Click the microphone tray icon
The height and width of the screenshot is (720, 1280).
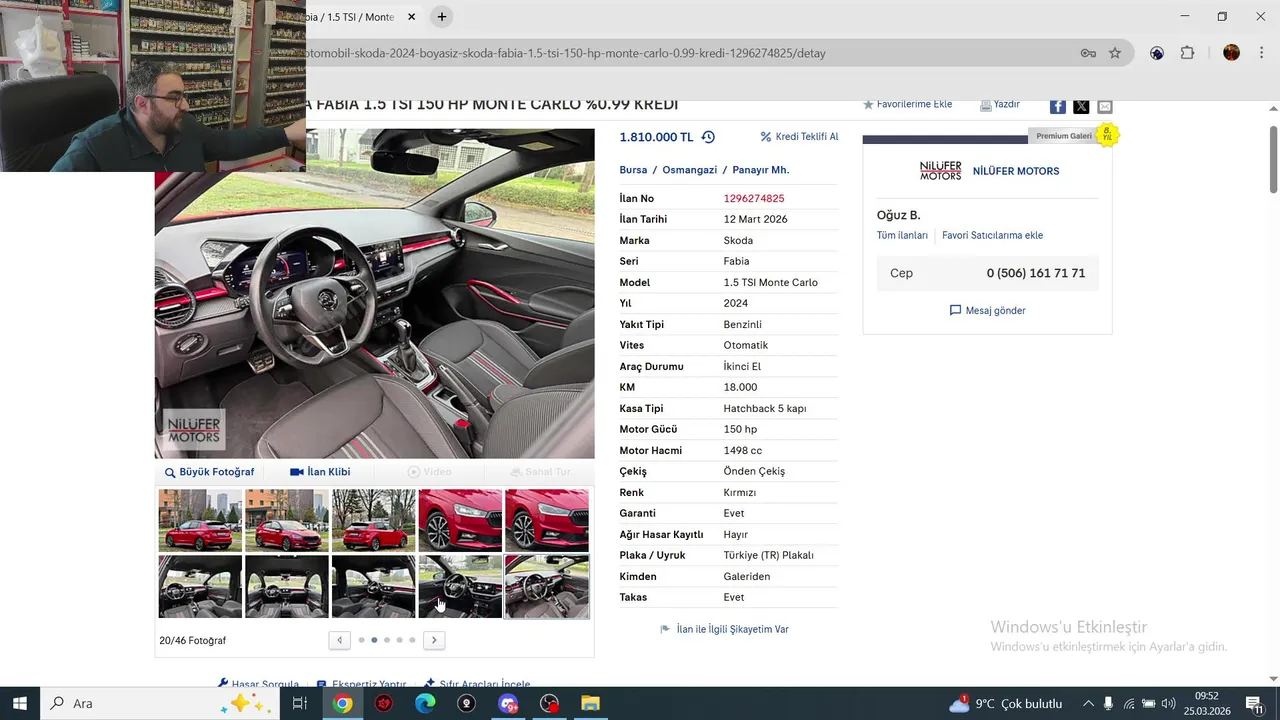click(1108, 703)
